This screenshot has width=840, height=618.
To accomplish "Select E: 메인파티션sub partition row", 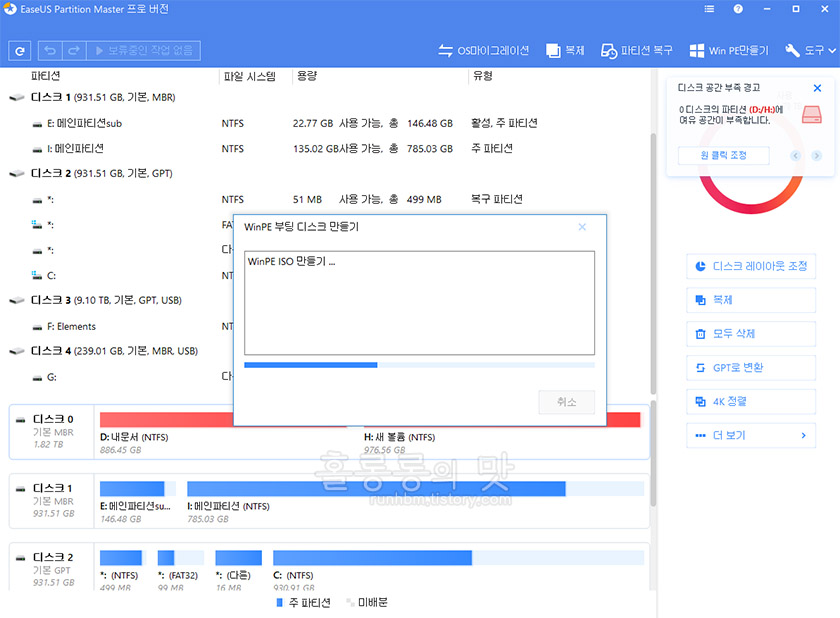I will coord(327,123).
